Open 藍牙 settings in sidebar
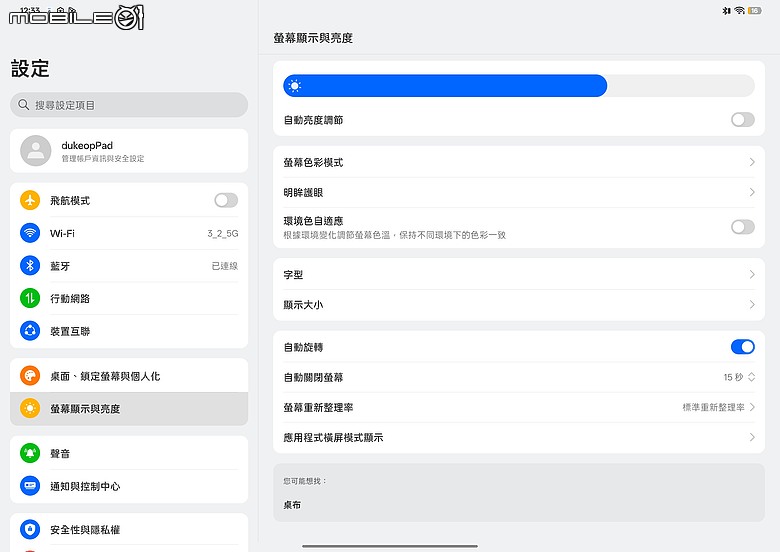780x552 pixels. click(129, 266)
